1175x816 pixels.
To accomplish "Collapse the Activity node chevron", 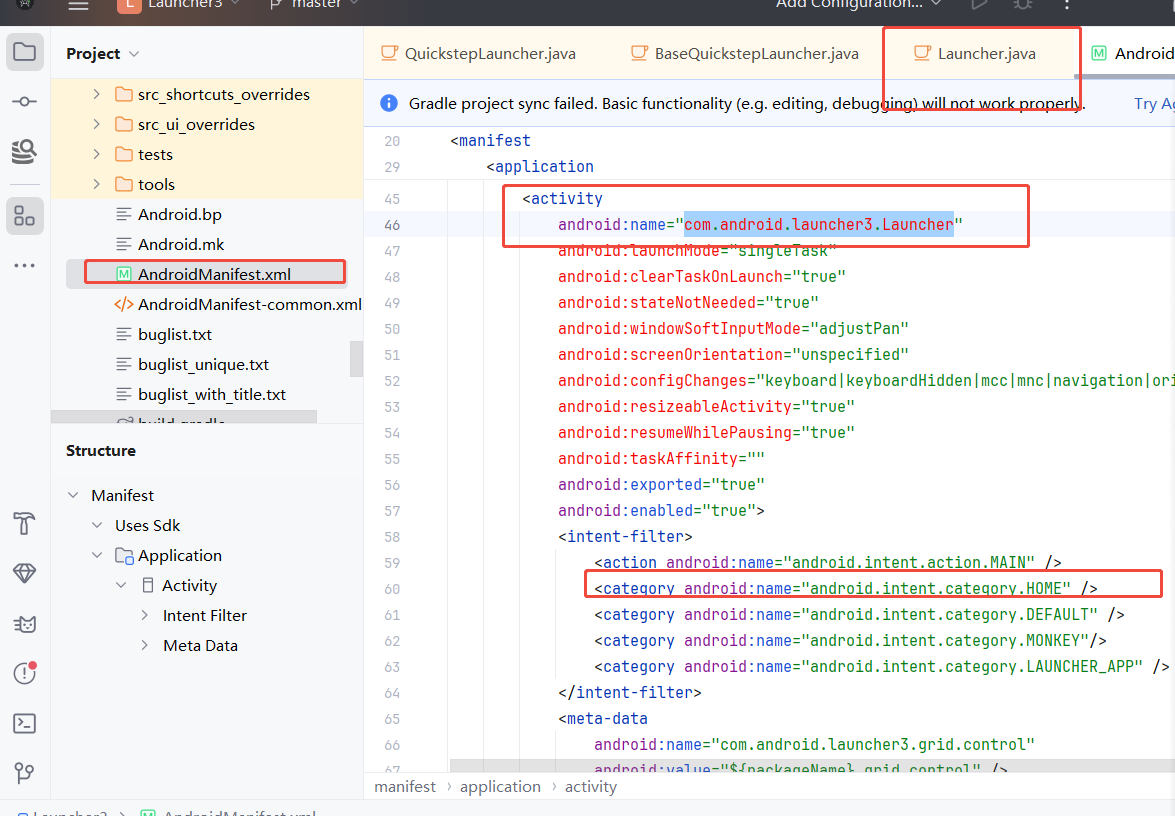I will point(121,585).
